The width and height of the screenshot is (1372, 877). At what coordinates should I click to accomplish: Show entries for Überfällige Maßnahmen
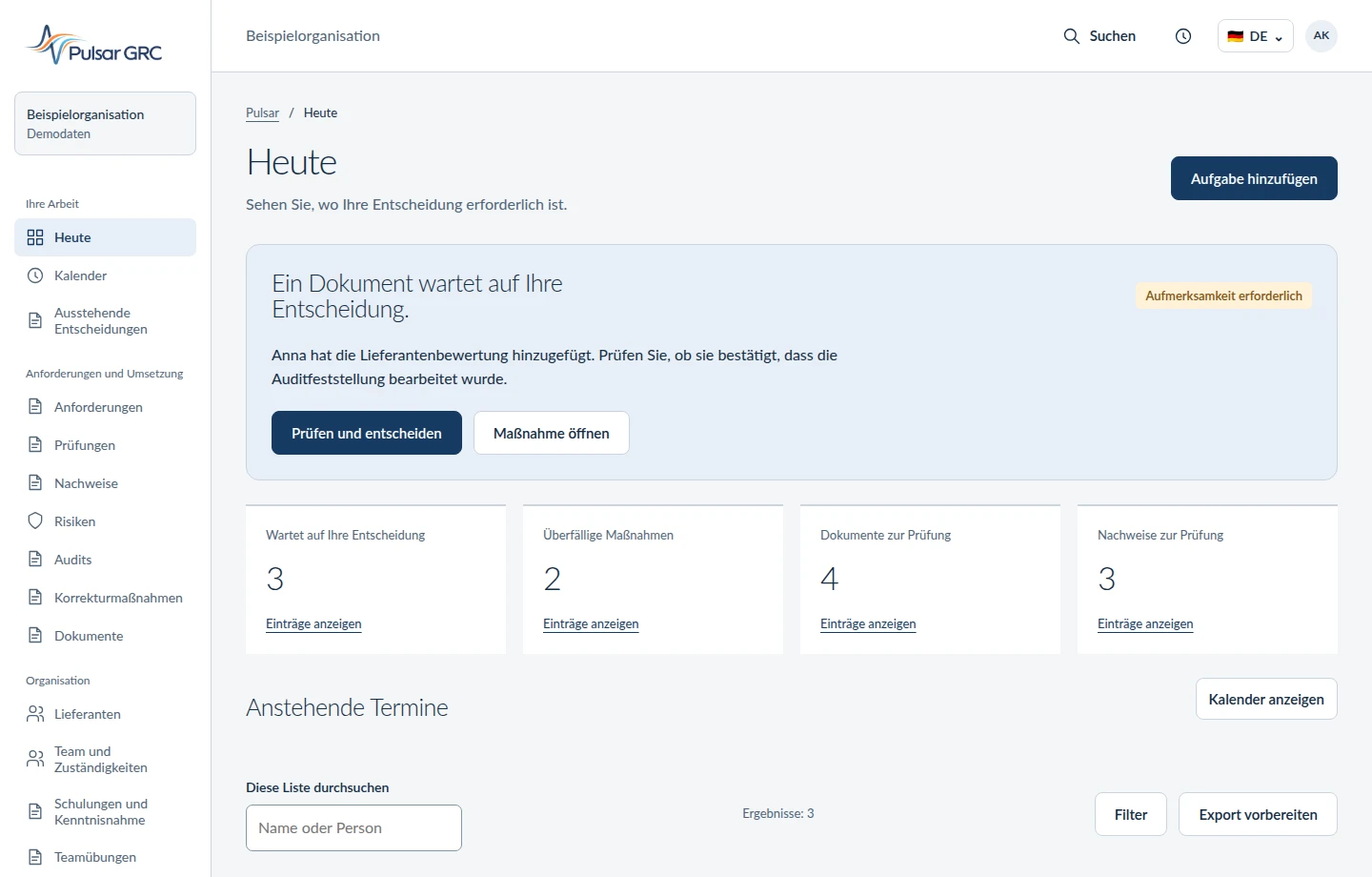(x=591, y=624)
